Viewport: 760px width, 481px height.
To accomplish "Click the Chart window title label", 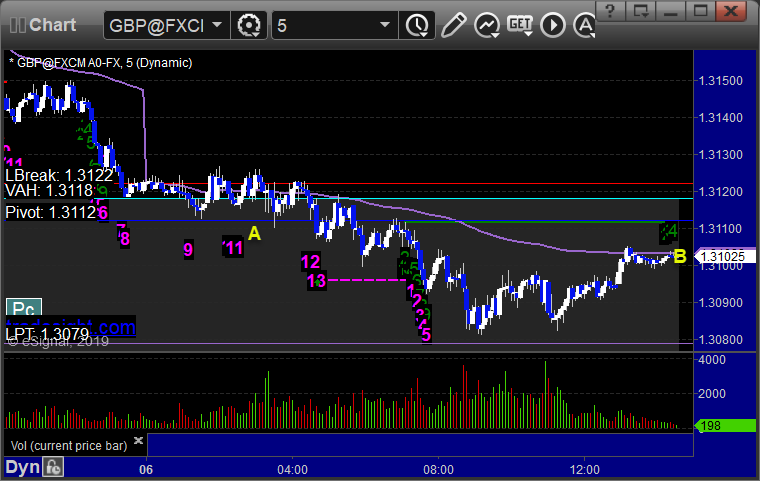I will pos(52,25).
